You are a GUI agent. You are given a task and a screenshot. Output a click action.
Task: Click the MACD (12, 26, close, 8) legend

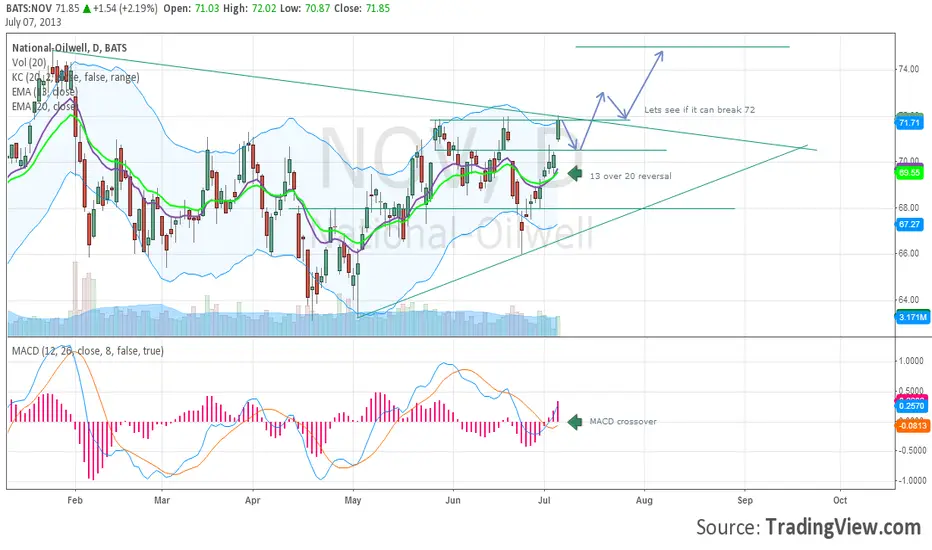[87, 351]
